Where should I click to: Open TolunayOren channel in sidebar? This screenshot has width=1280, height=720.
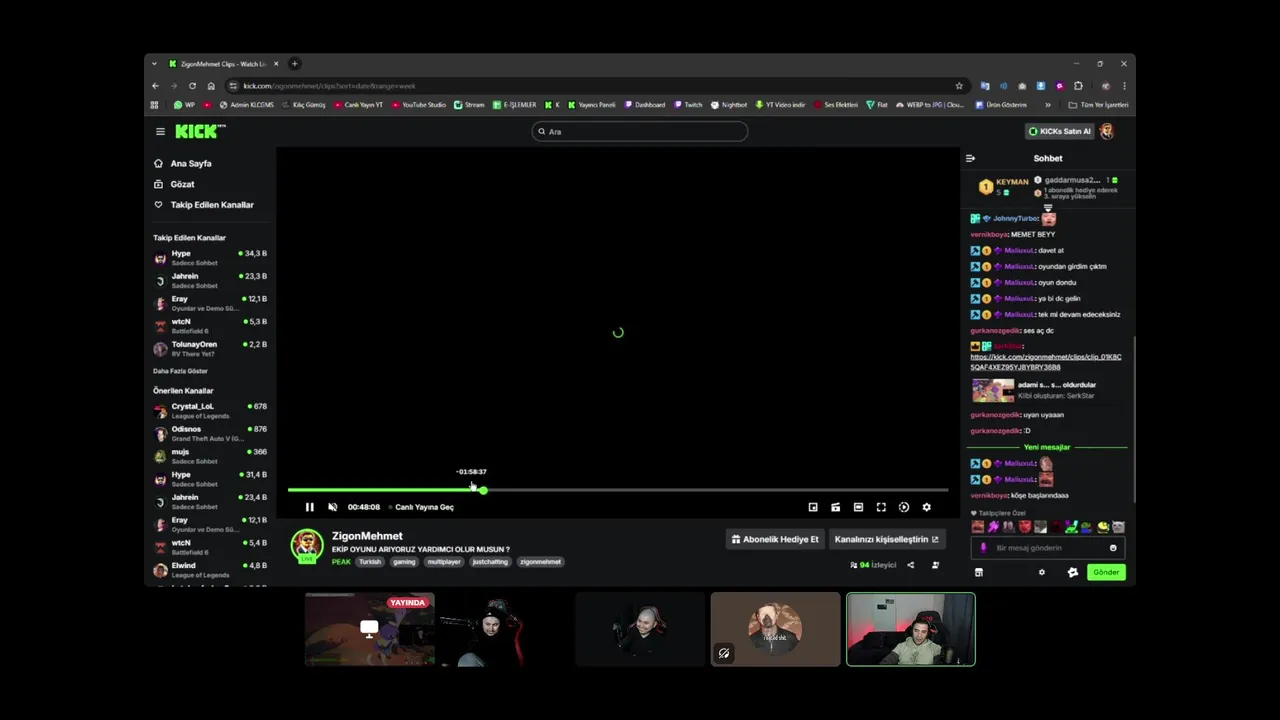point(210,349)
